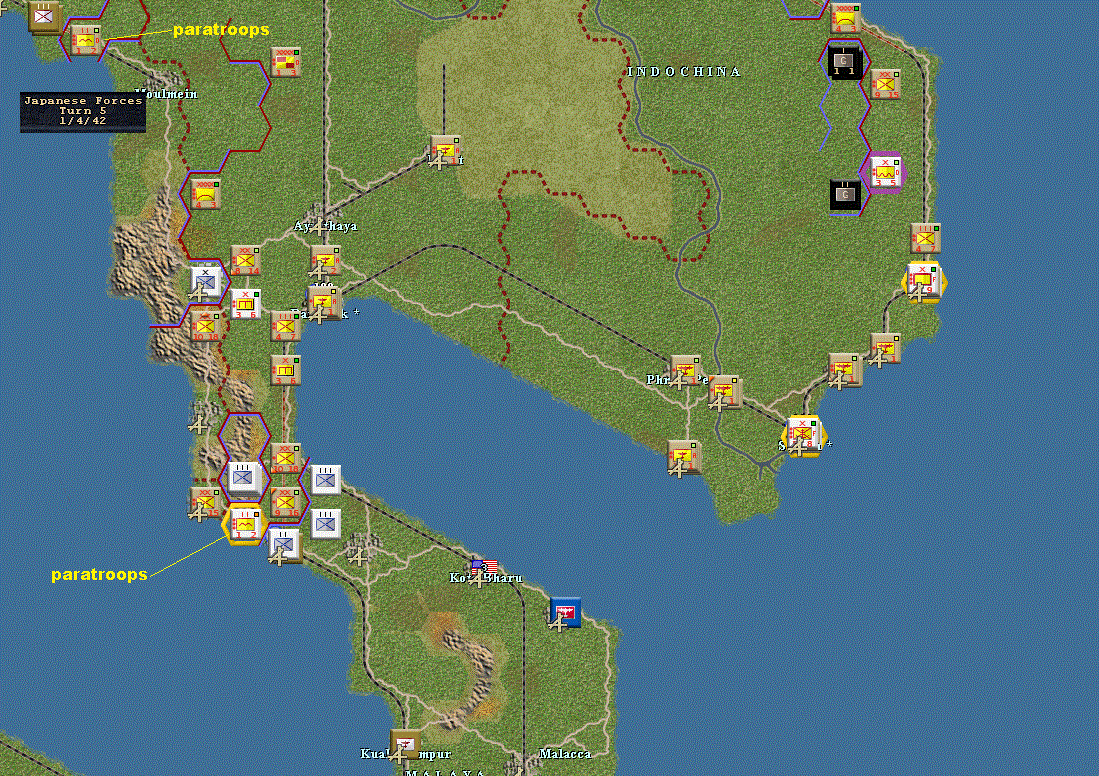This screenshot has height=776, width=1099.
Task: Click the Malacca city label
Action: click(565, 754)
